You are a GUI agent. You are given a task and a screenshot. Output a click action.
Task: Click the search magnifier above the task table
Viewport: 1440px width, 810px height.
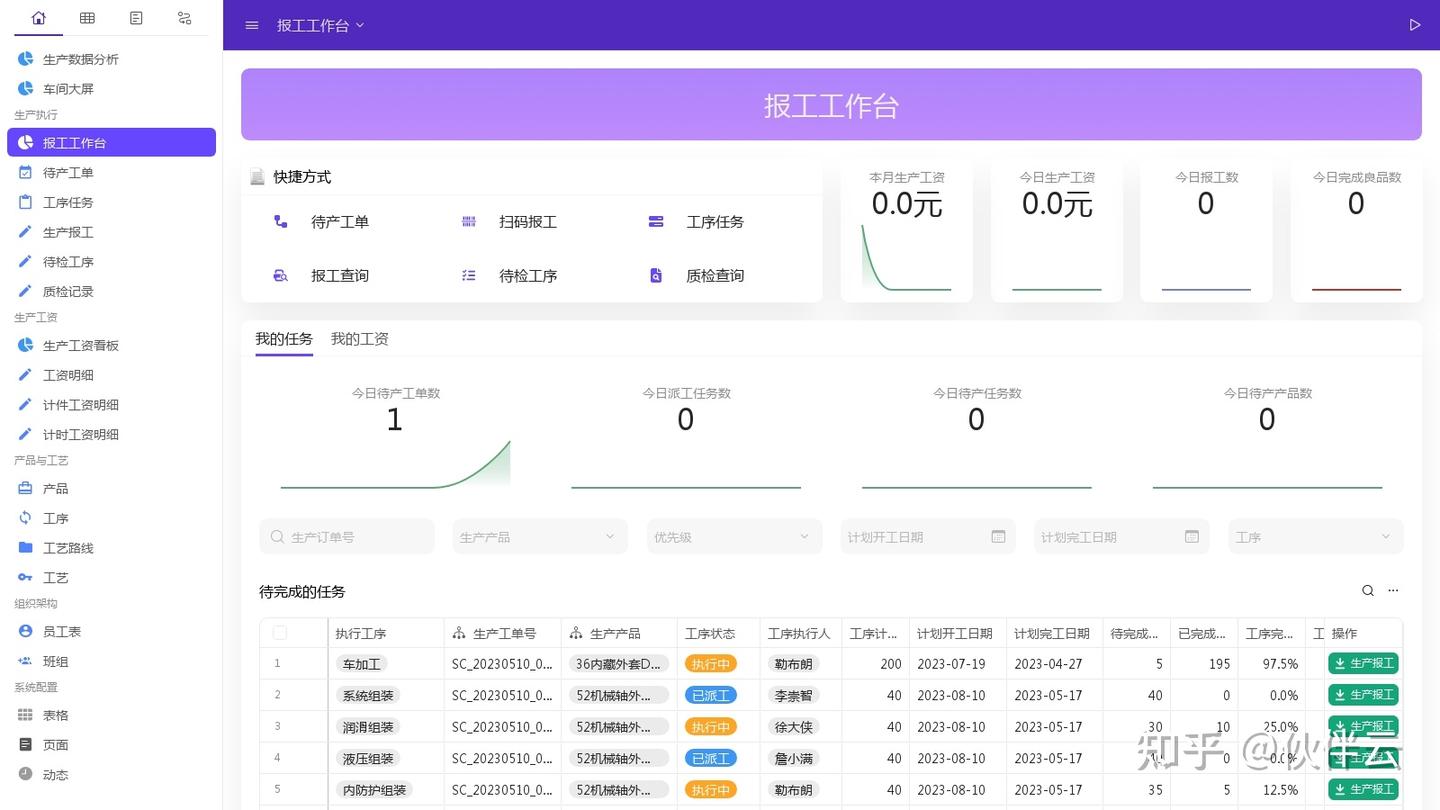(x=1368, y=590)
